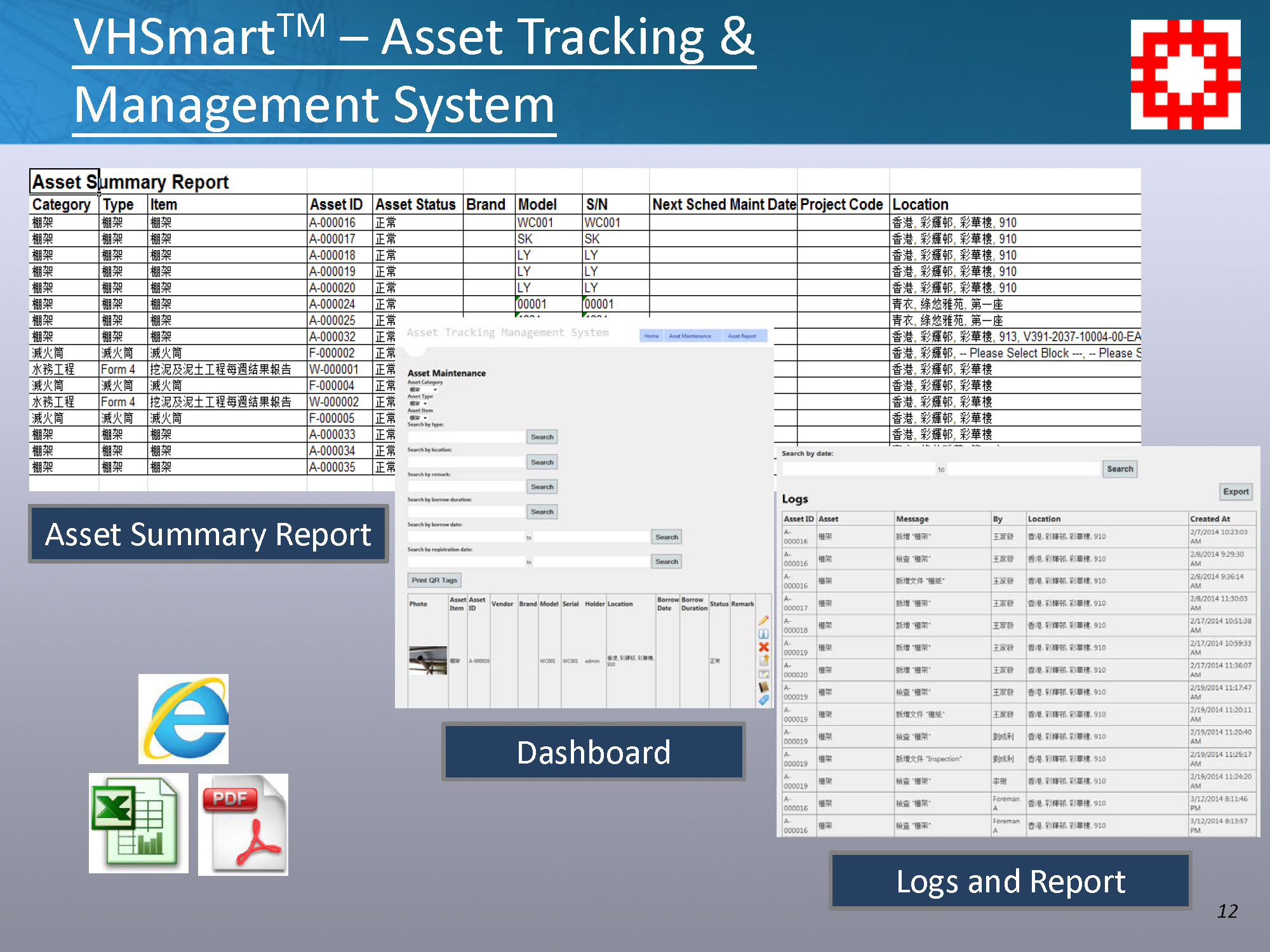Click the document upload arrow icon
This screenshot has width=1270, height=952.
(764, 660)
